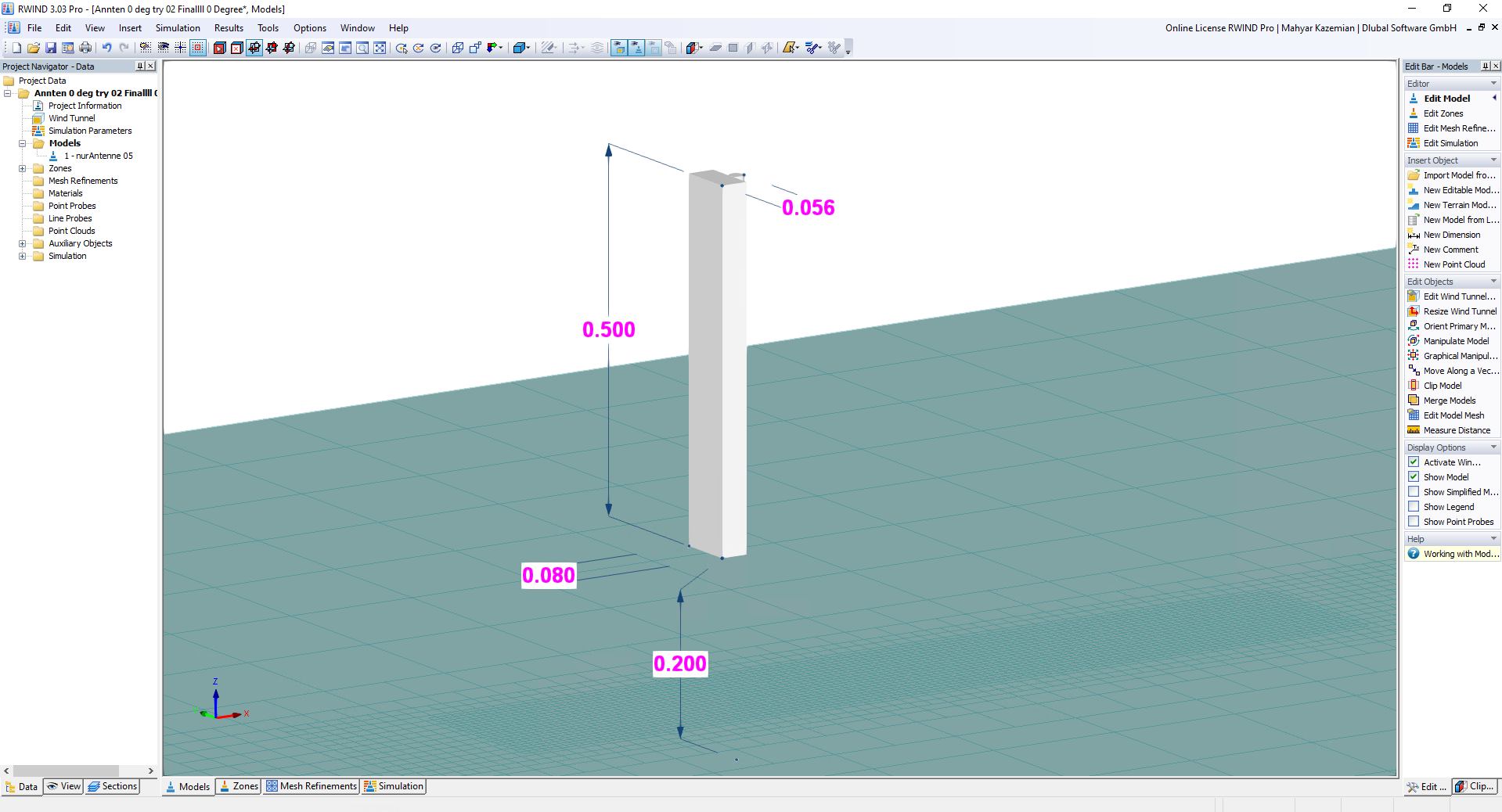Open the Clip Model tool
1502x812 pixels.
tap(1441, 385)
